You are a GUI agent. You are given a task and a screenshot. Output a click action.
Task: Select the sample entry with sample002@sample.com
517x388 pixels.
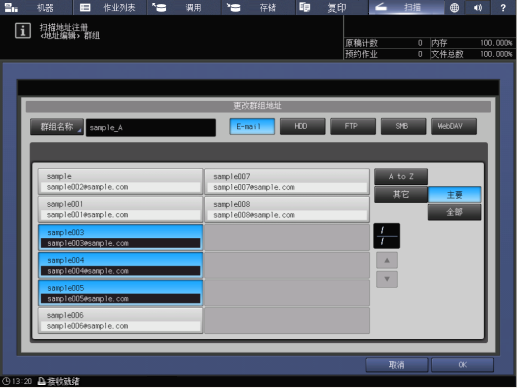[120, 182]
